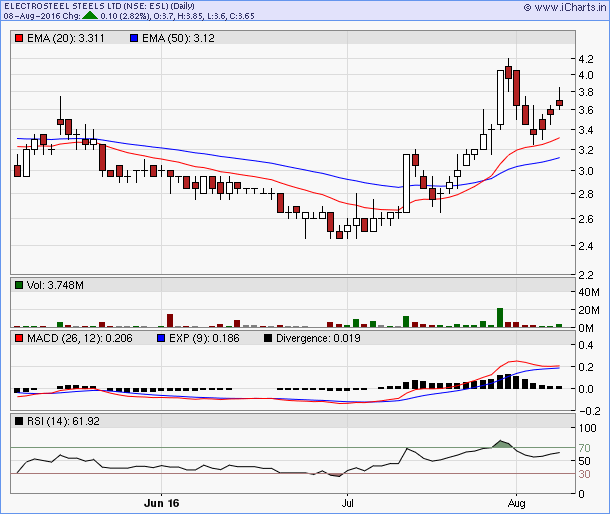Click the 2.6 price axis label
Viewport: 610px width, 514px height.
click(x=586, y=219)
